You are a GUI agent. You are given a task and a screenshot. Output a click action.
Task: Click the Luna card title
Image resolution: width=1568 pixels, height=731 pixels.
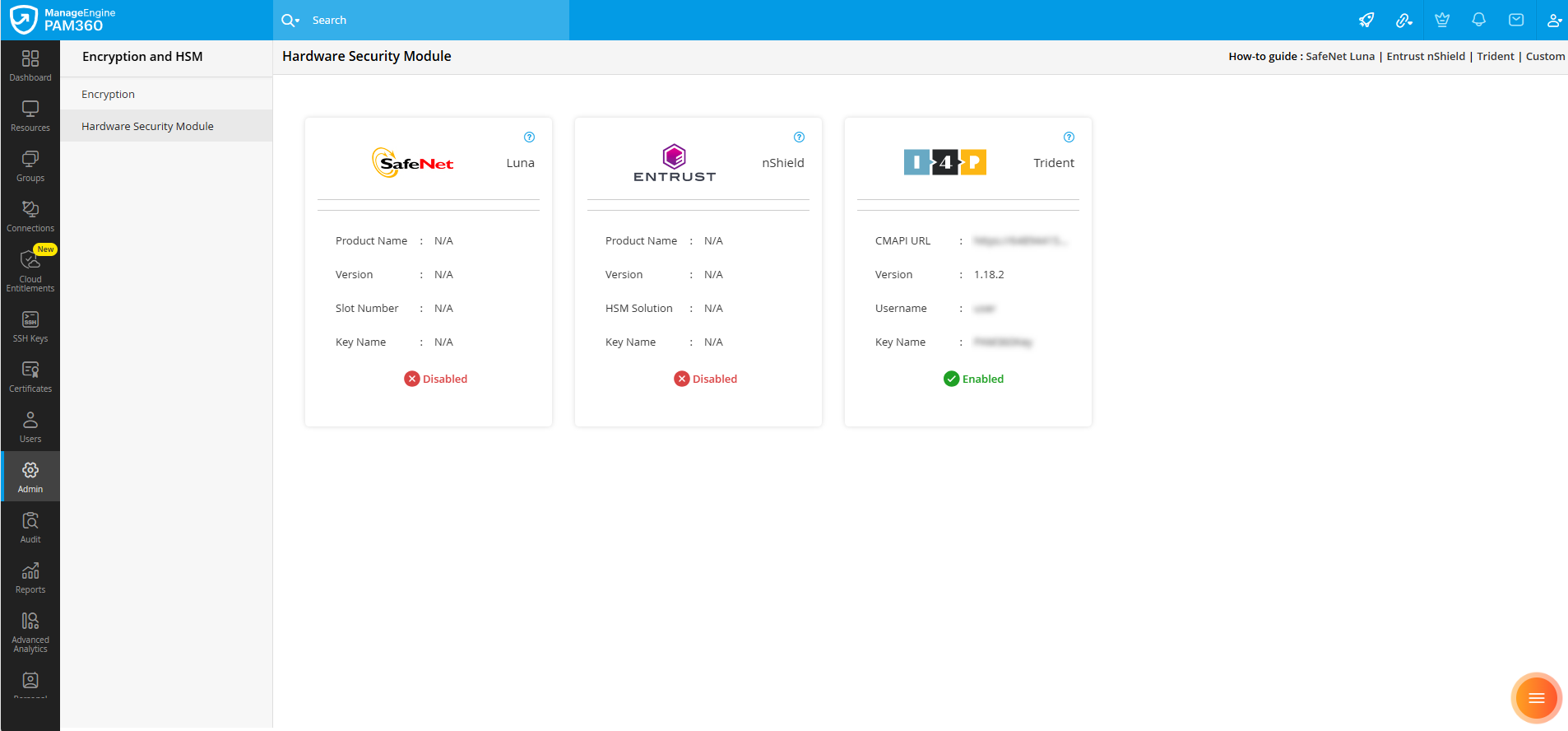tap(521, 163)
